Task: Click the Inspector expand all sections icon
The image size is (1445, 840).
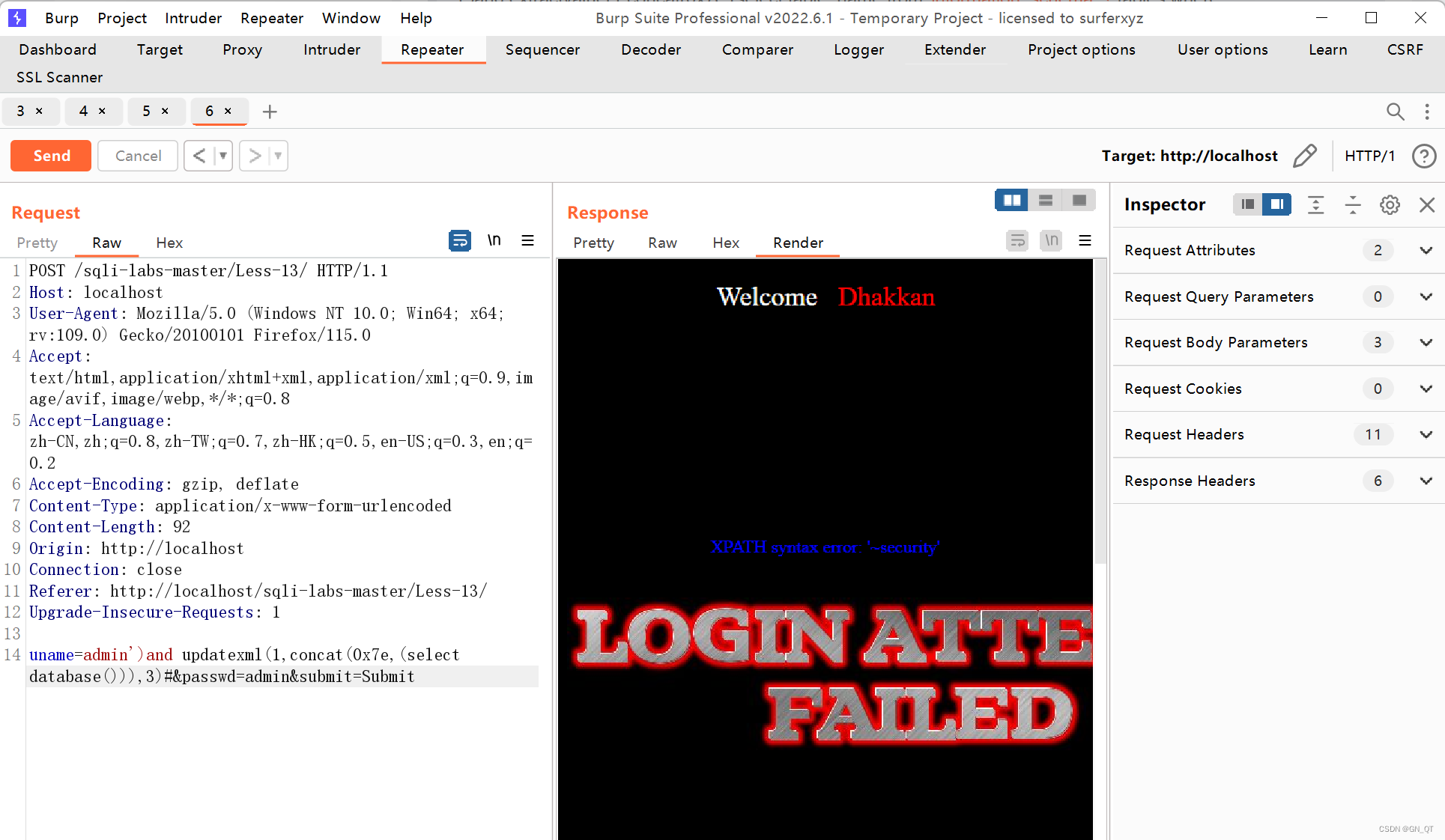Action: [x=1315, y=204]
